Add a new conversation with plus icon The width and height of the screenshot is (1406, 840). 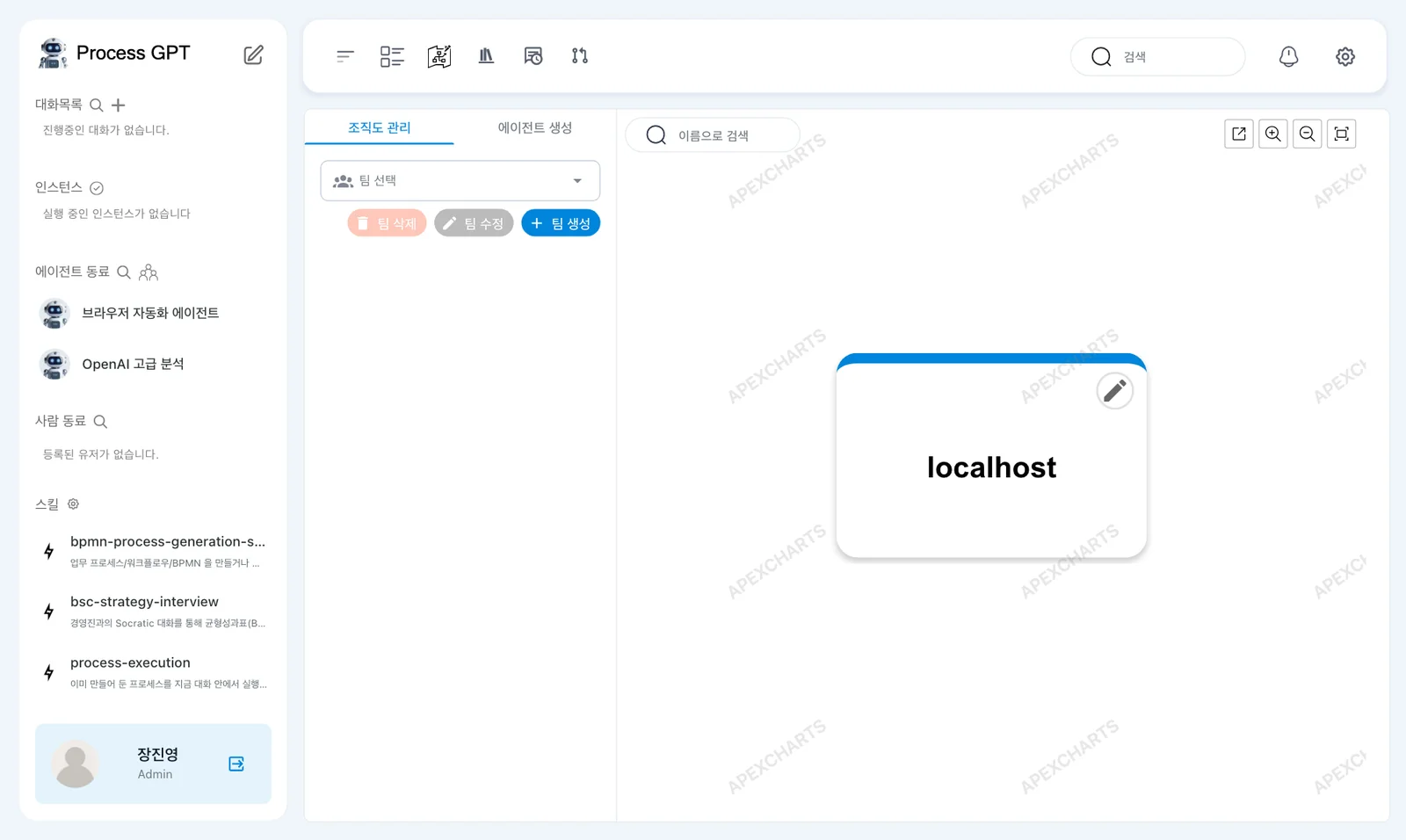119,105
